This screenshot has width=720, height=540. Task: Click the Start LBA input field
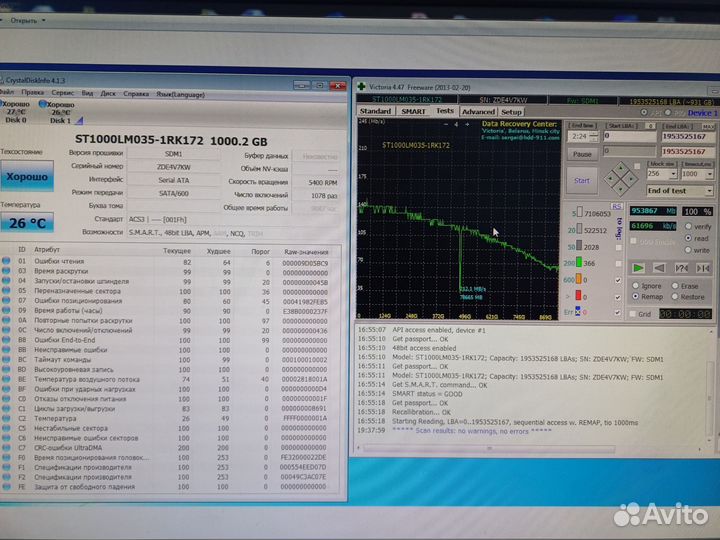(x=630, y=136)
